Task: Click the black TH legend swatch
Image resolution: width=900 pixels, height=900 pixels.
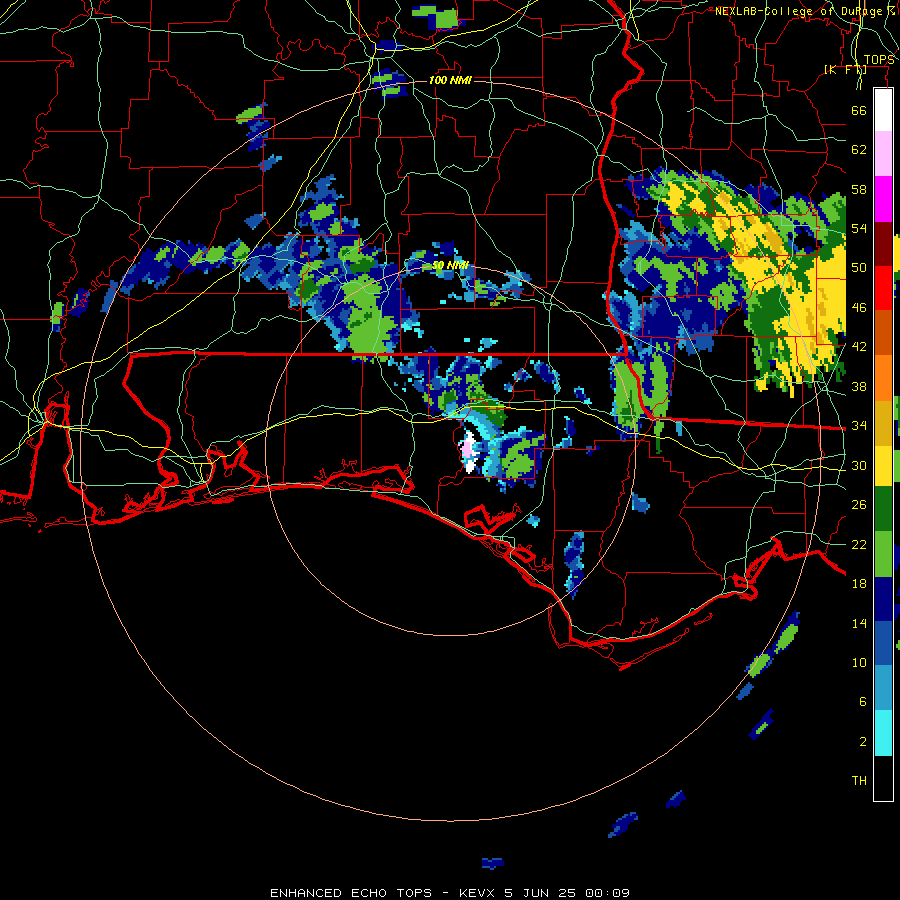Action: point(883,778)
